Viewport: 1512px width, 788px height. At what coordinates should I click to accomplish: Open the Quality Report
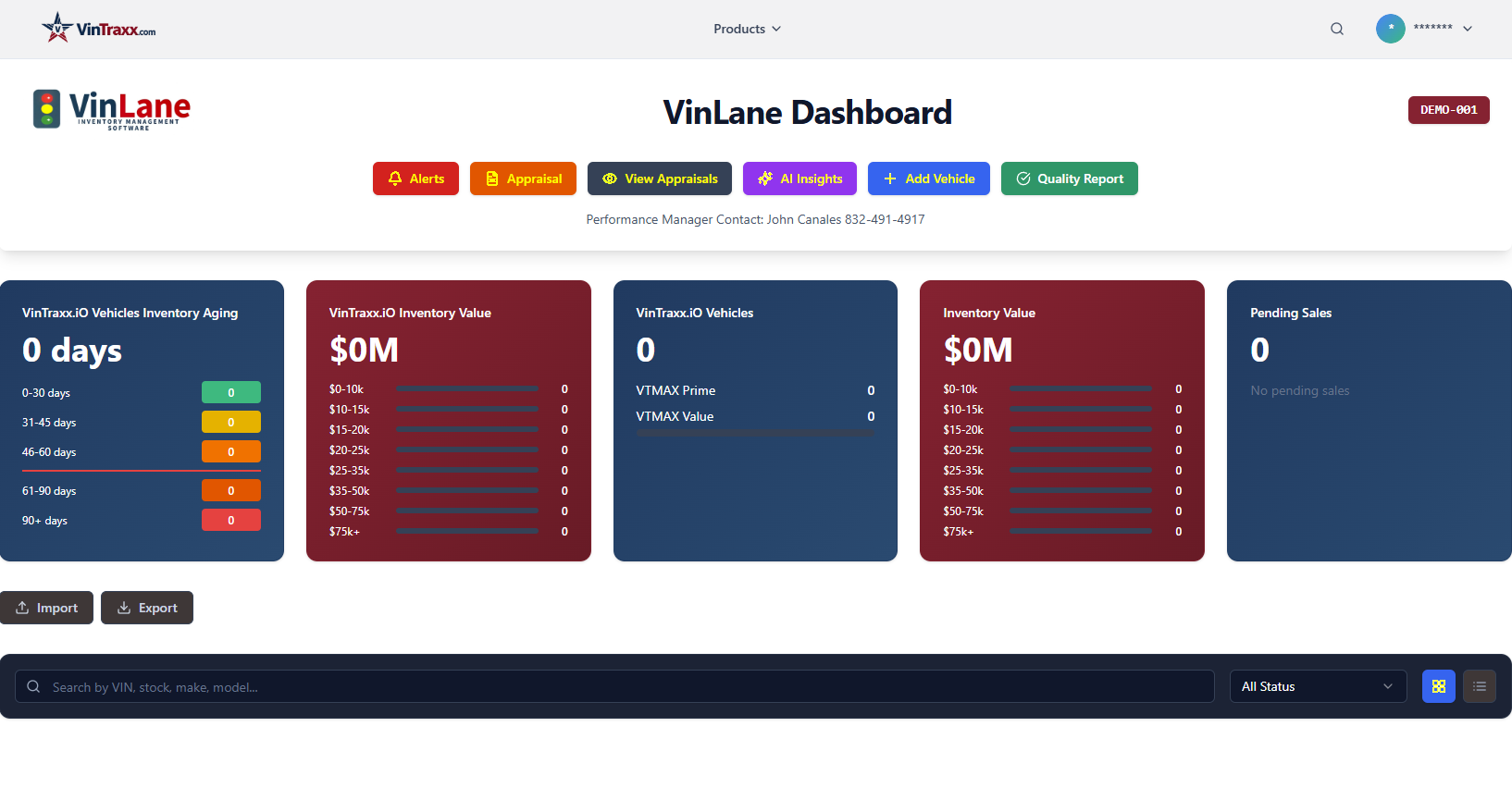click(x=1069, y=179)
